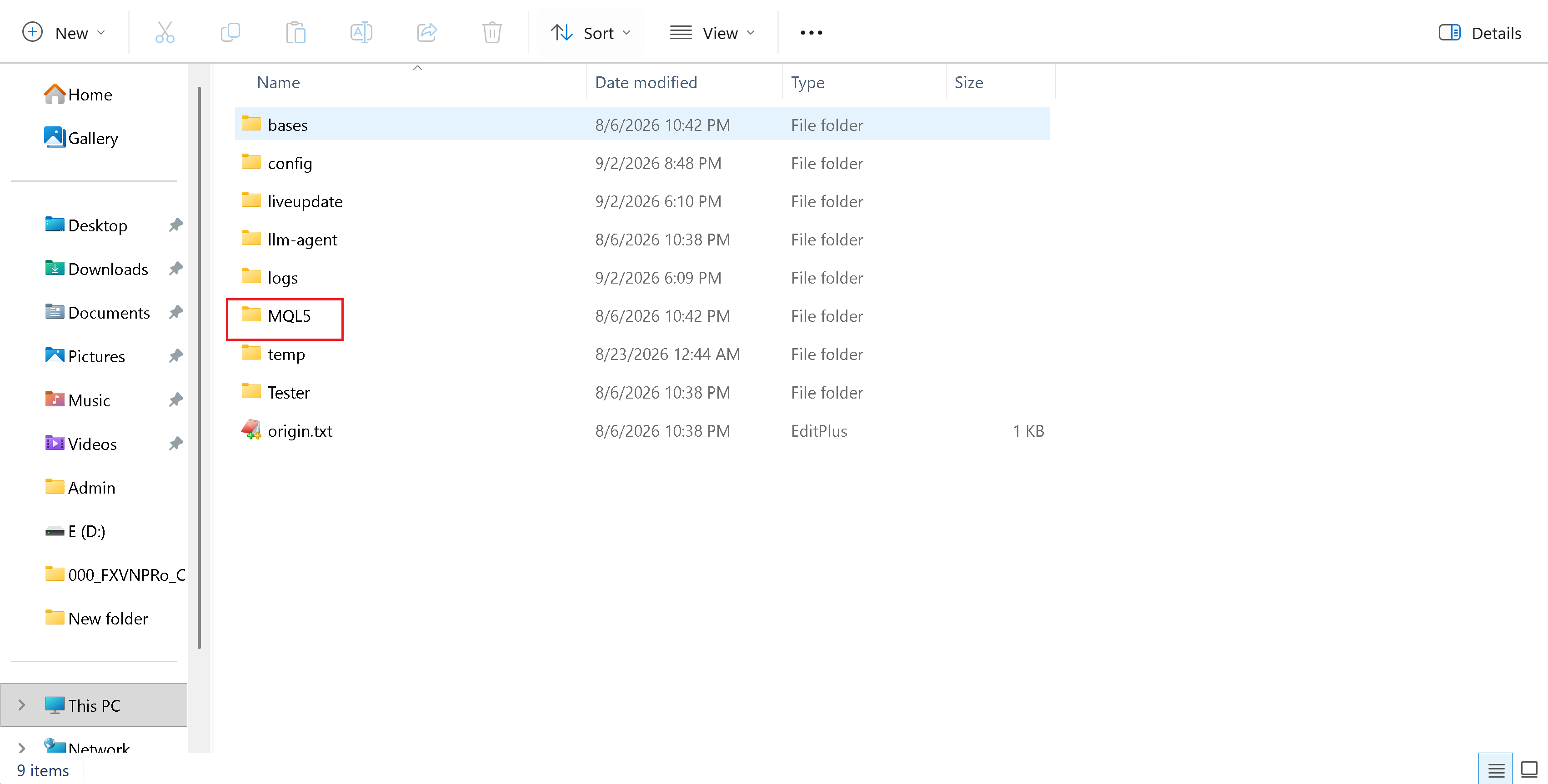Open Pictures quick access folder
The width and height of the screenshot is (1548, 784).
coord(85,356)
